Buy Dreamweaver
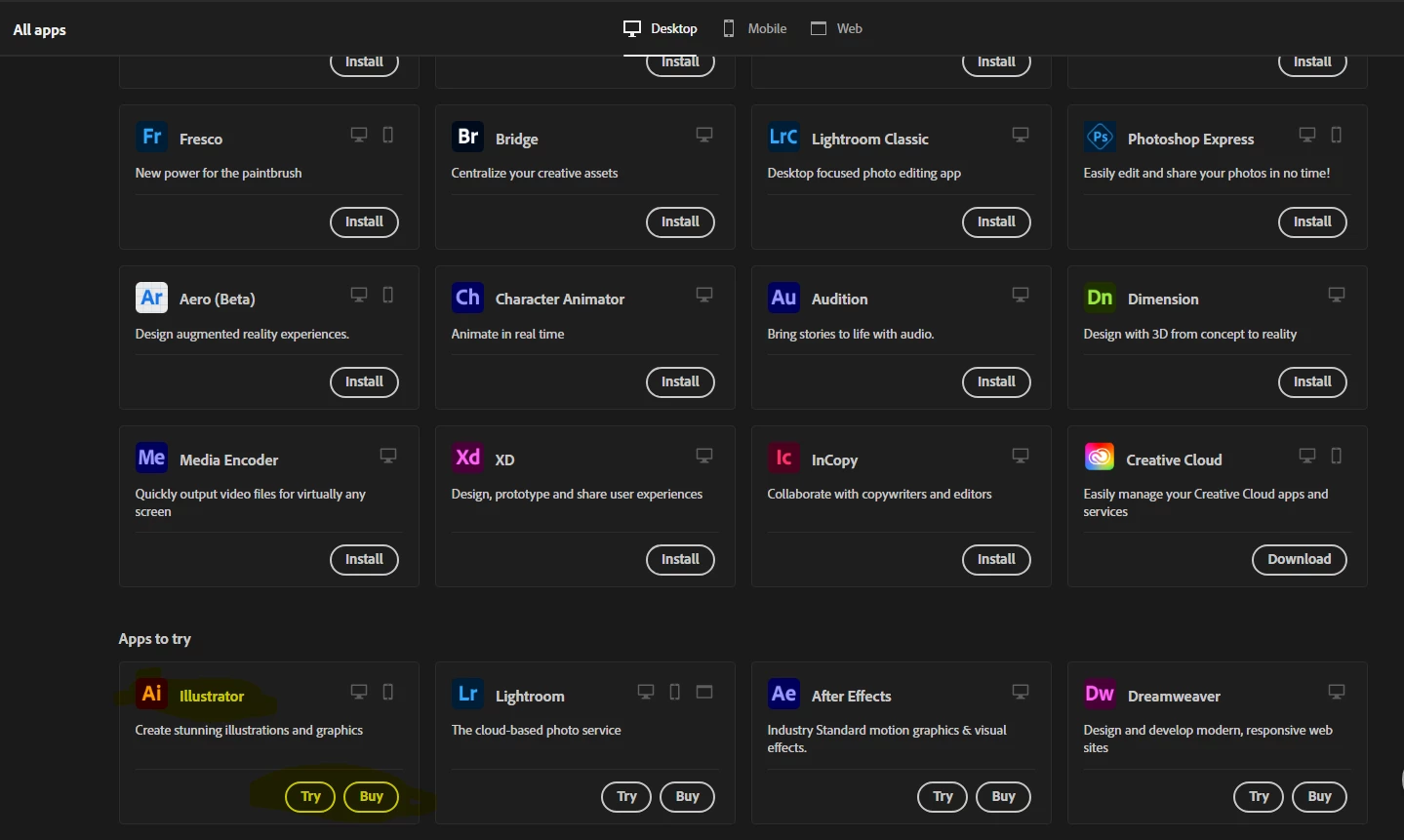The height and width of the screenshot is (840, 1404). (x=1320, y=797)
